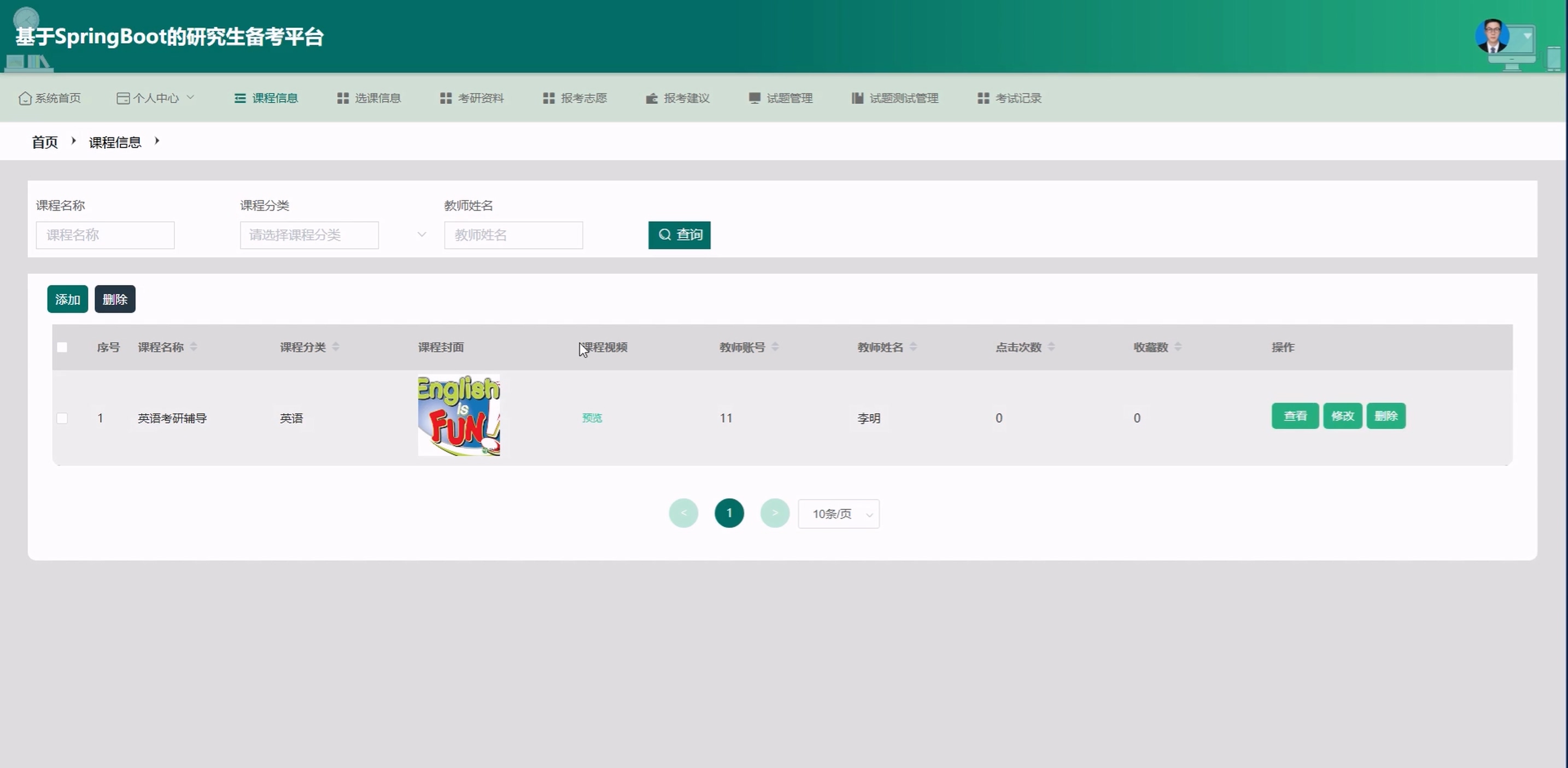The width and height of the screenshot is (1568, 768).
Task: Sort by 课程名称 column arrows
Action: coord(194,347)
